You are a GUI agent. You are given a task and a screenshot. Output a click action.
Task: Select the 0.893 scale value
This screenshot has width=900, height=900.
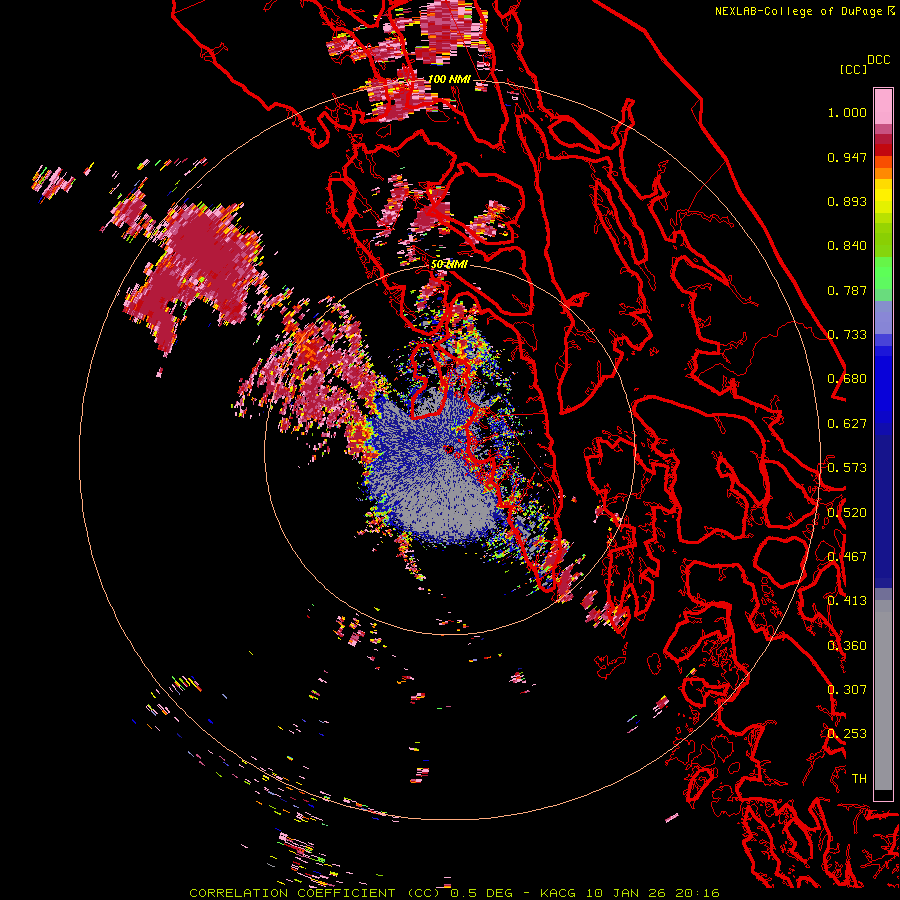point(847,201)
